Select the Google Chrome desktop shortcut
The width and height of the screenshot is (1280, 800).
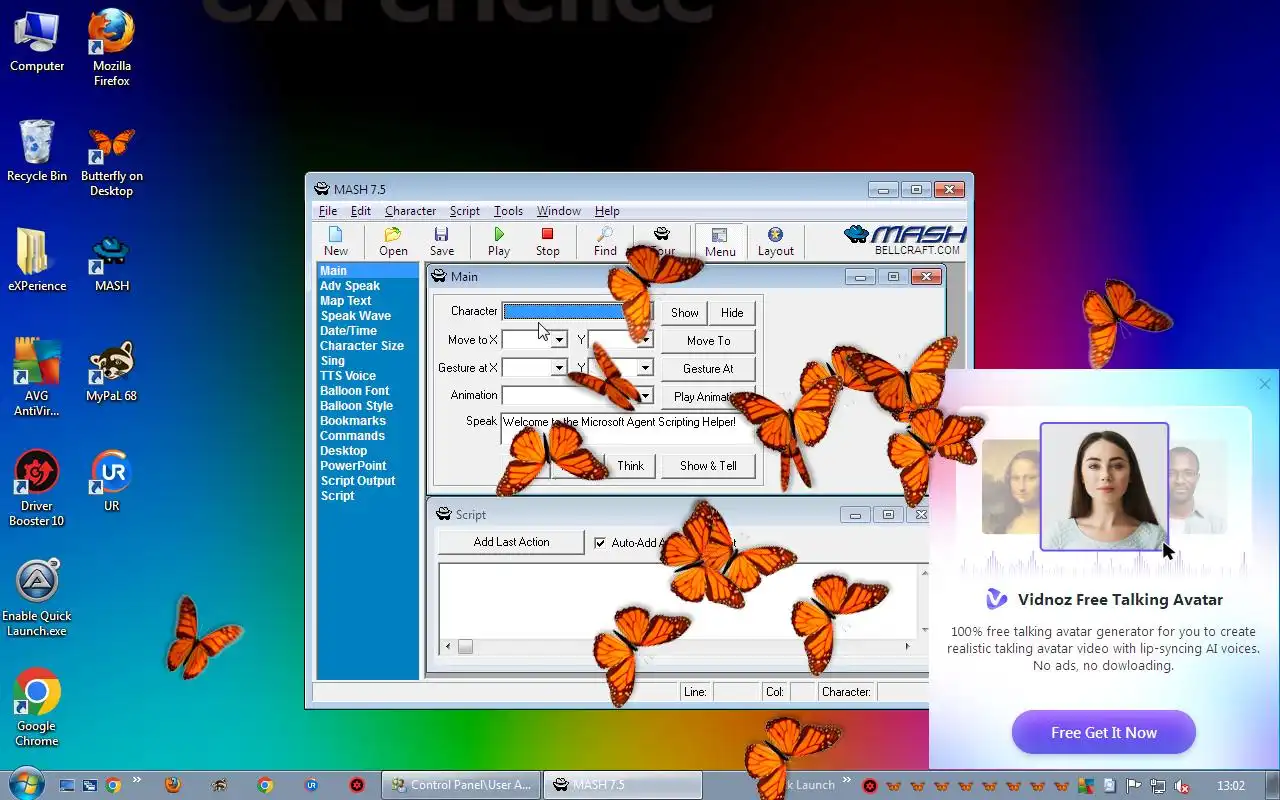37,707
